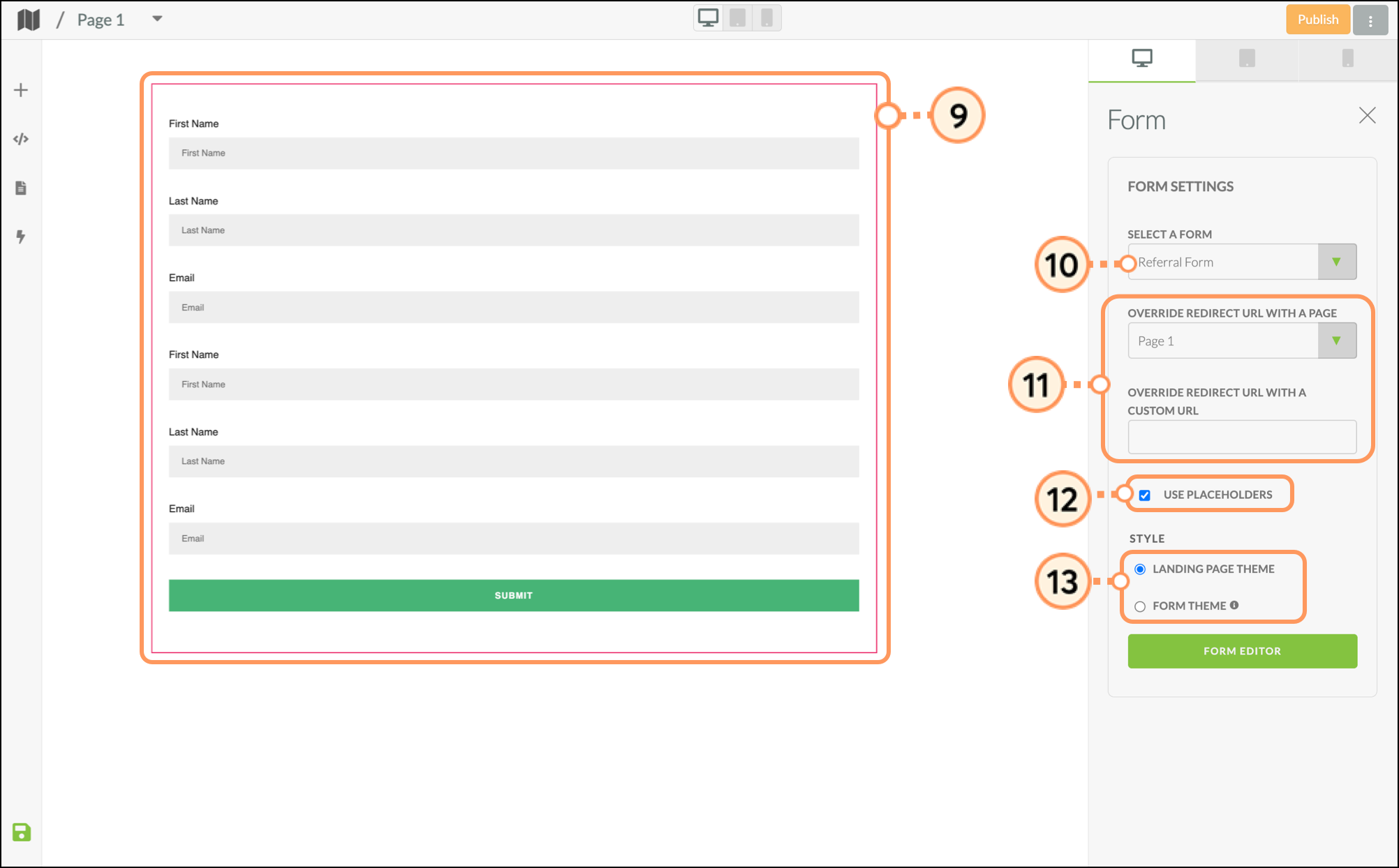
Task: Click the green Form Editor button
Action: pyautogui.click(x=1242, y=651)
